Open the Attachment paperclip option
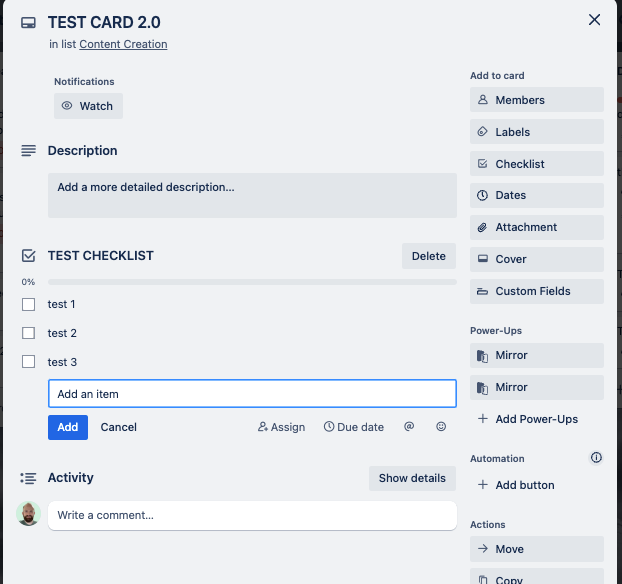 click(x=537, y=227)
